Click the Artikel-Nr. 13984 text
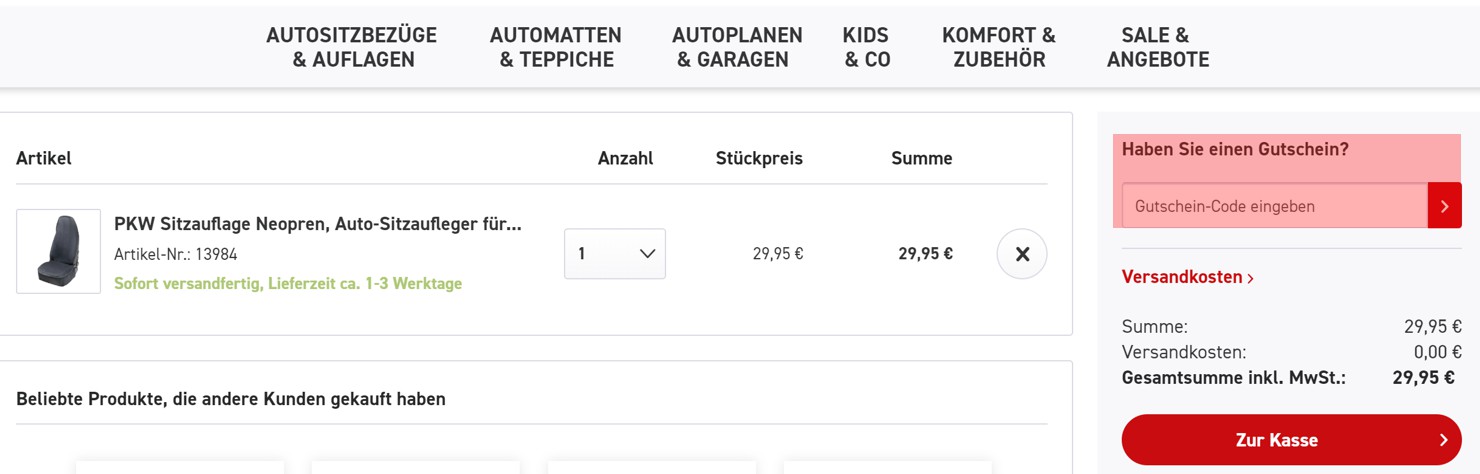The image size is (1480, 474). [x=175, y=254]
